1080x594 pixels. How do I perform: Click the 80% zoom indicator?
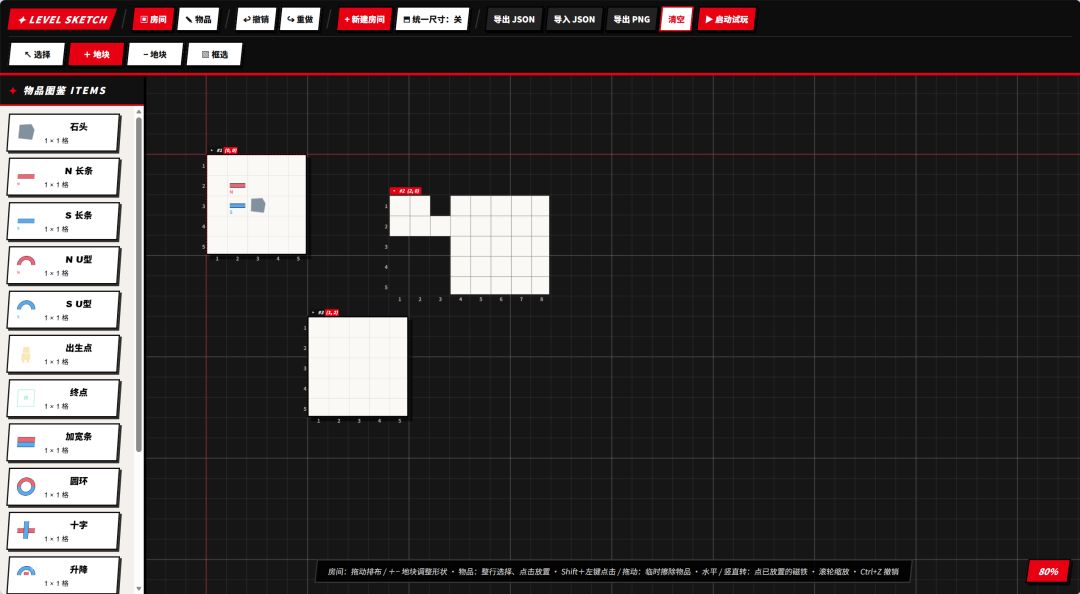coord(1048,571)
